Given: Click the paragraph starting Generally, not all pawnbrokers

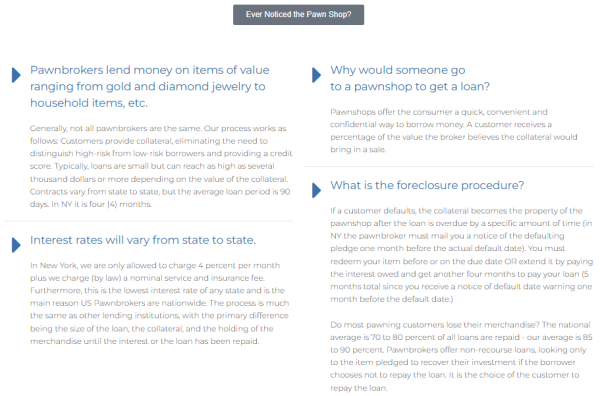Looking at the screenshot, I should pos(161,166).
